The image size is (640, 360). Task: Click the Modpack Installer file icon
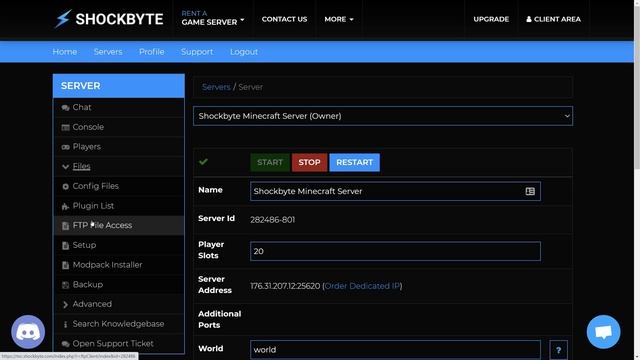(65, 265)
